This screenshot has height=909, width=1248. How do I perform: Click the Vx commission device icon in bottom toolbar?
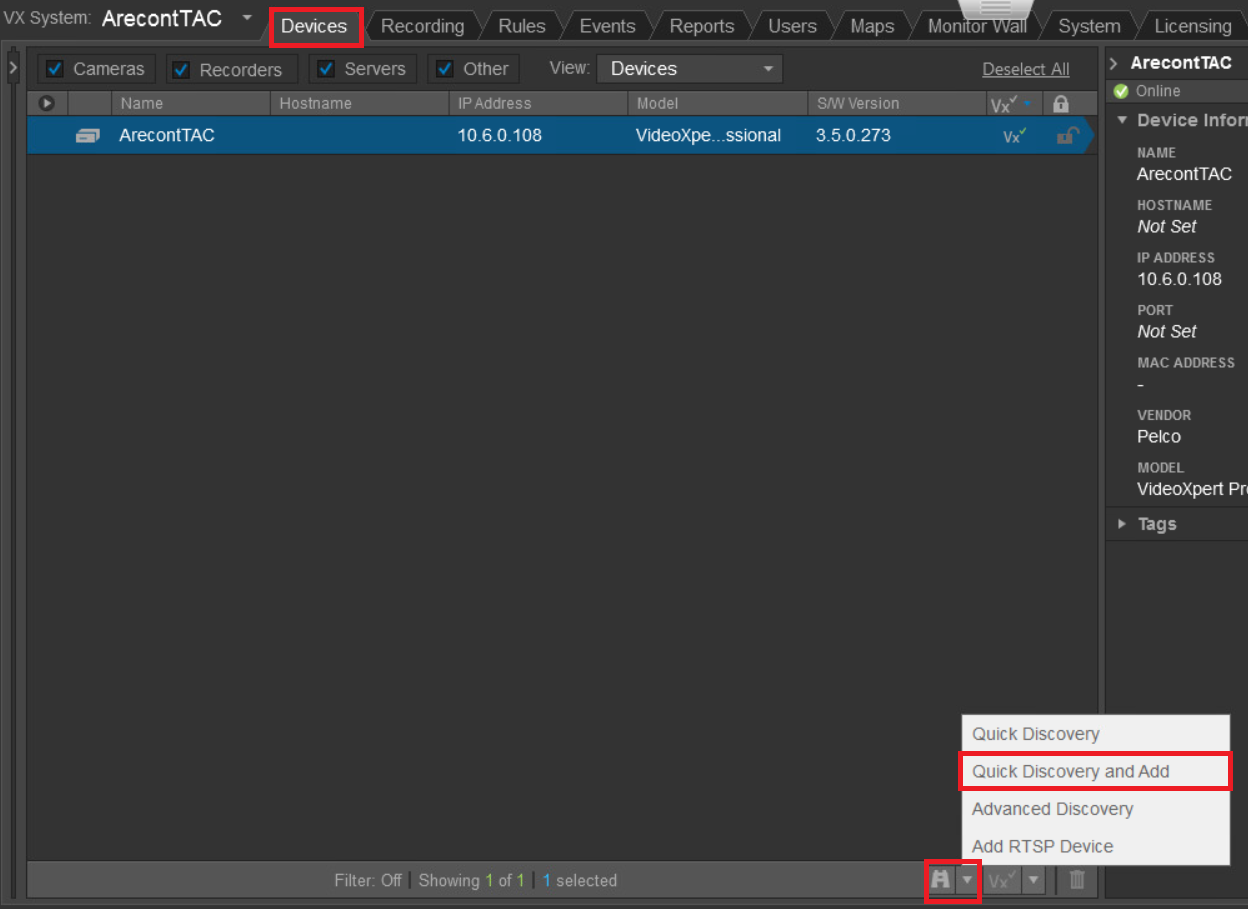coord(1002,880)
